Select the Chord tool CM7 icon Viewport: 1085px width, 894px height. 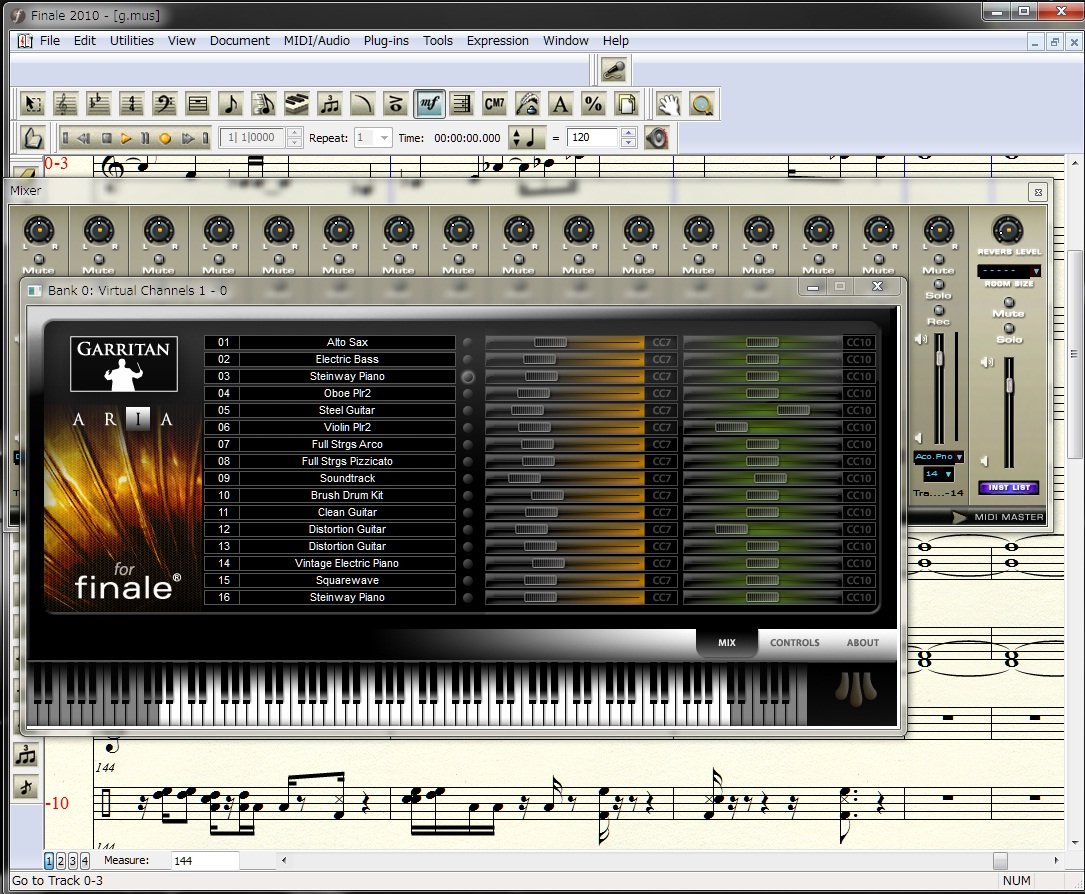pos(494,104)
